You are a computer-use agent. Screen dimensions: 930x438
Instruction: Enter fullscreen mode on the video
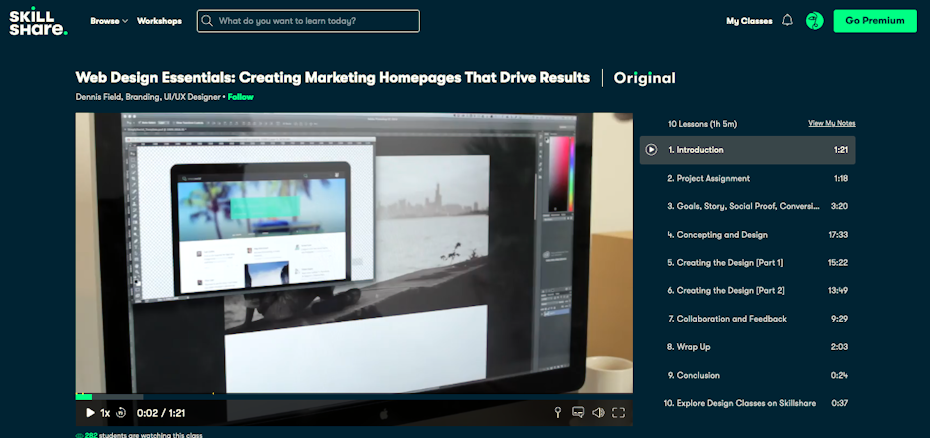(x=618, y=412)
